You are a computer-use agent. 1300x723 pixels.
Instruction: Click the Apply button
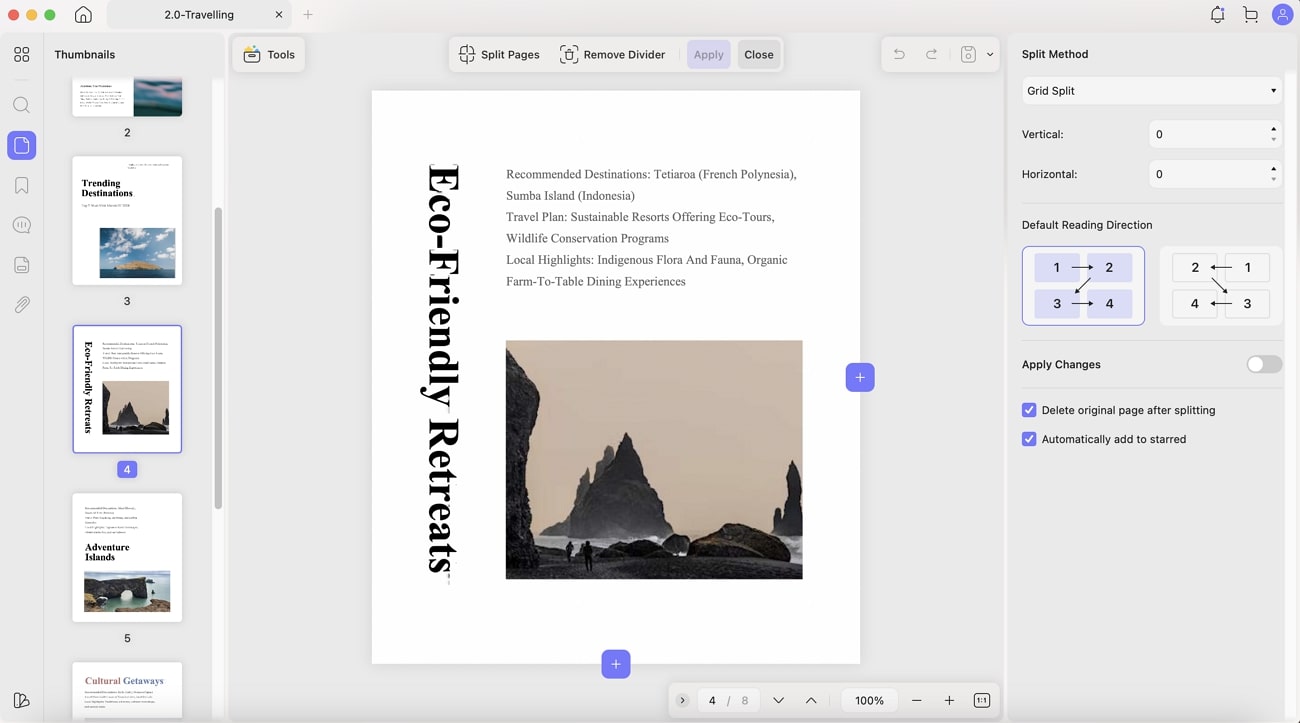(709, 55)
